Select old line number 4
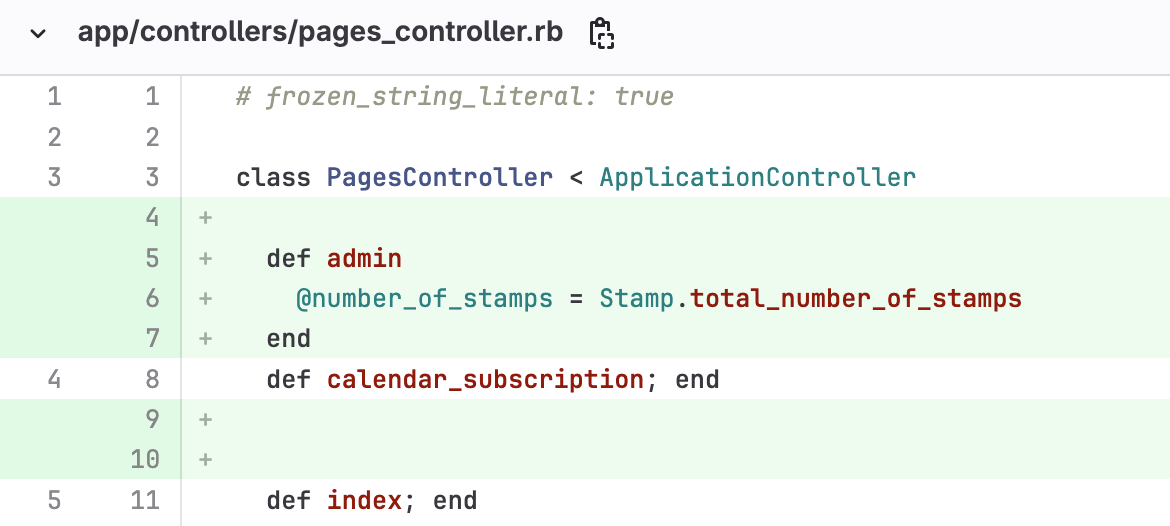This screenshot has height=526, width=1170. coord(54,380)
